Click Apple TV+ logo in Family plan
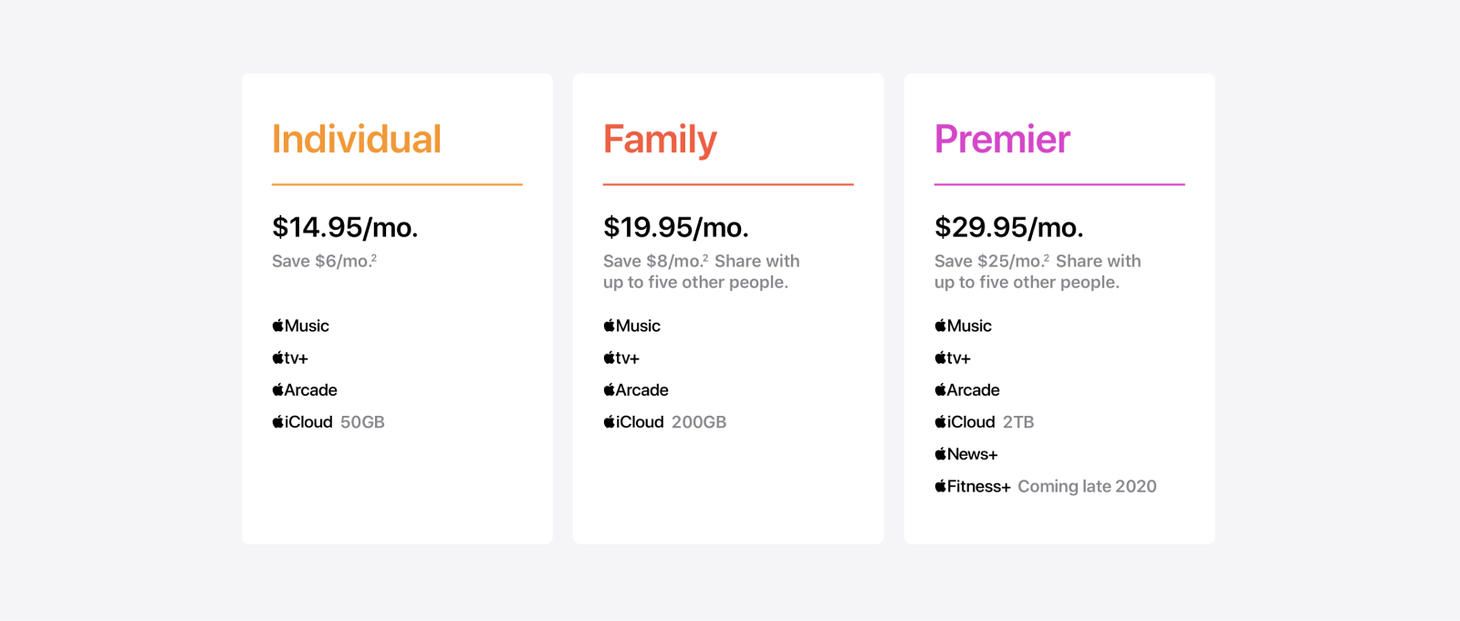This screenshot has height=621, width=1460. [x=621, y=358]
